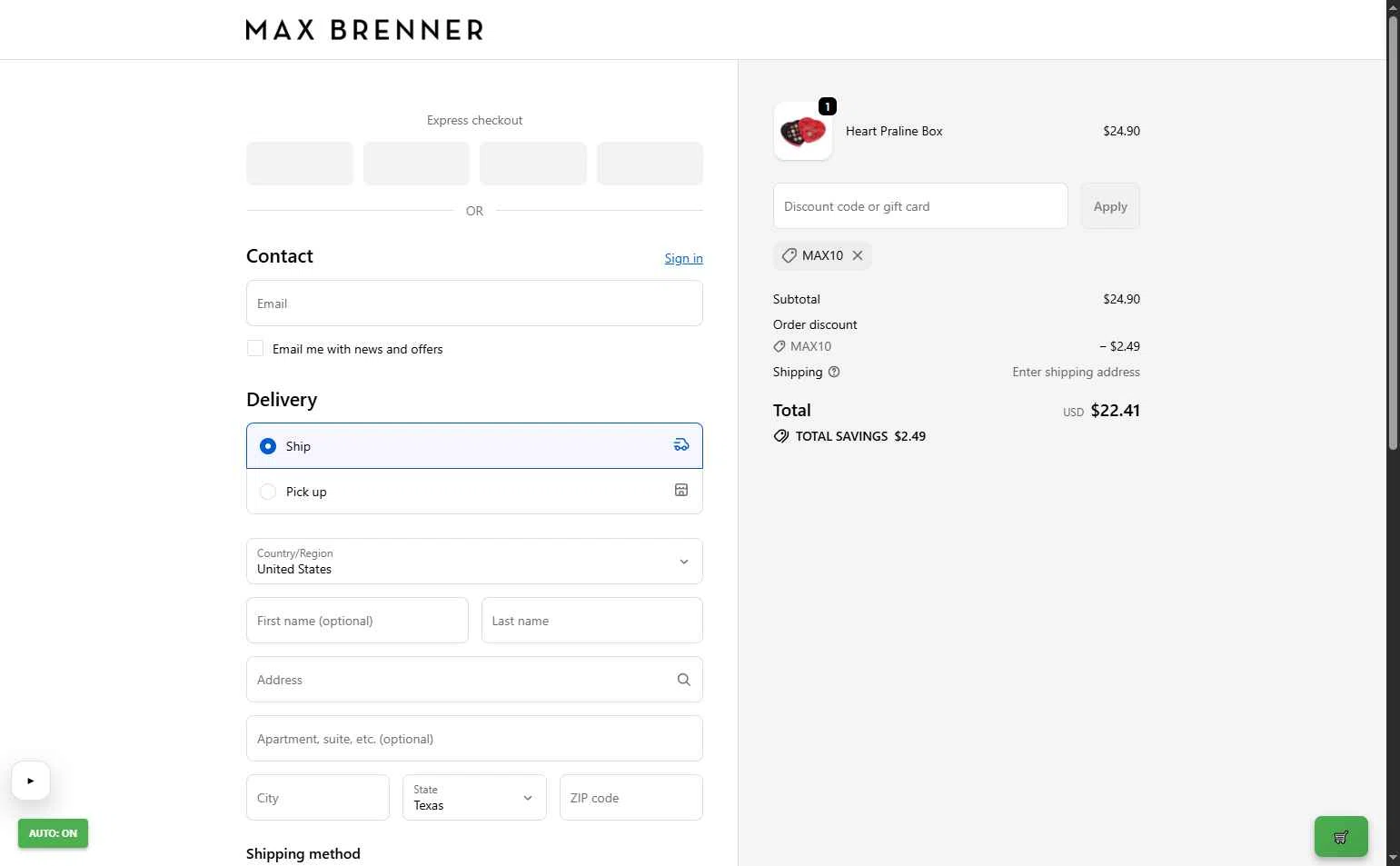Click the Subtotal label

point(797,299)
